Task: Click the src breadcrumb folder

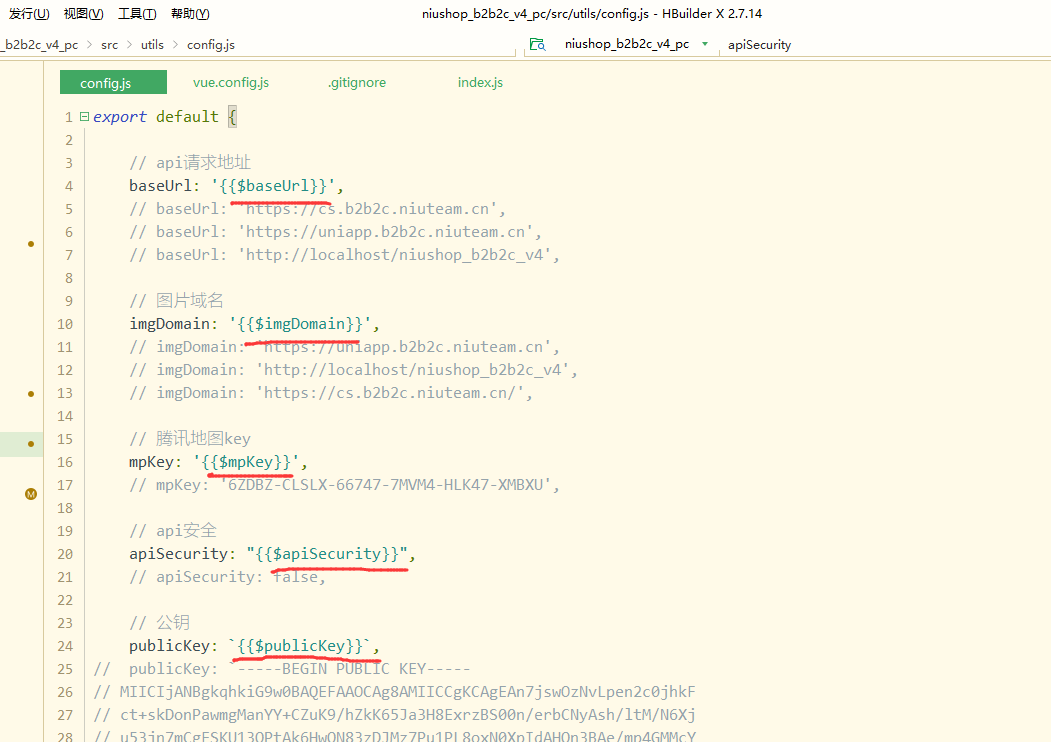Action: (x=109, y=45)
